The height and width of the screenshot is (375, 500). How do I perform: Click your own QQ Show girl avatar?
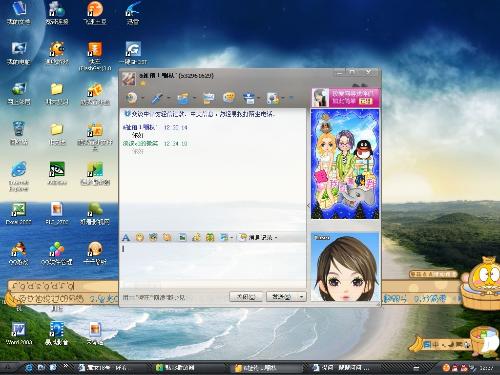click(x=345, y=267)
